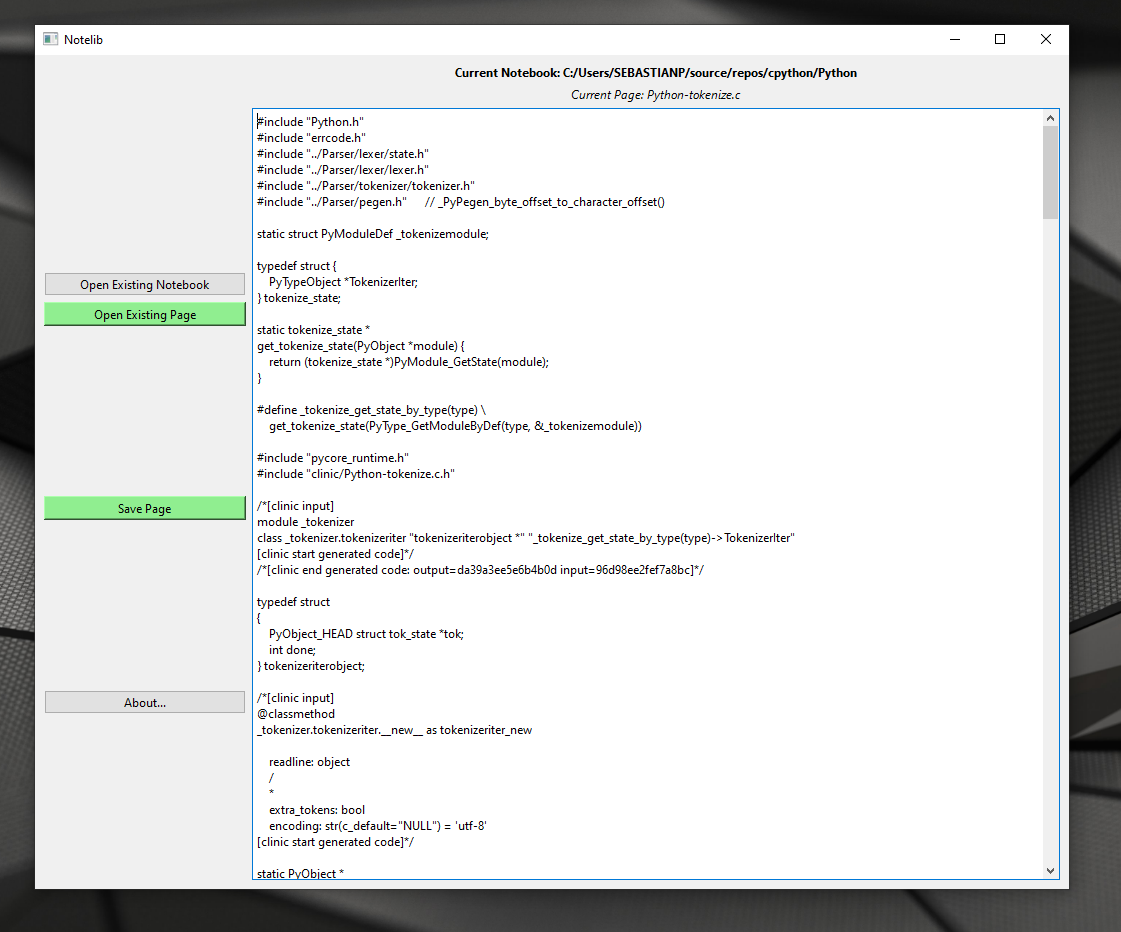Click the Current Page: Python-tokenize.c label

click(655, 94)
